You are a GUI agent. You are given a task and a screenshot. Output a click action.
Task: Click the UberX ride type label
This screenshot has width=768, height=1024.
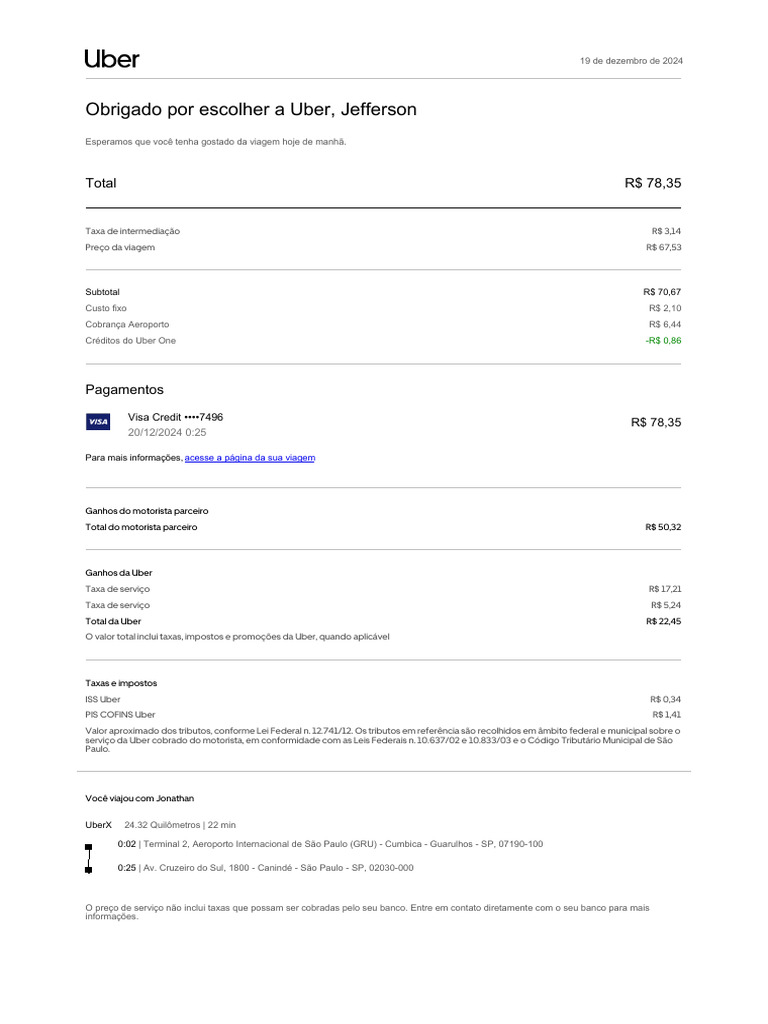pyautogui.click(x=99, y=825)
